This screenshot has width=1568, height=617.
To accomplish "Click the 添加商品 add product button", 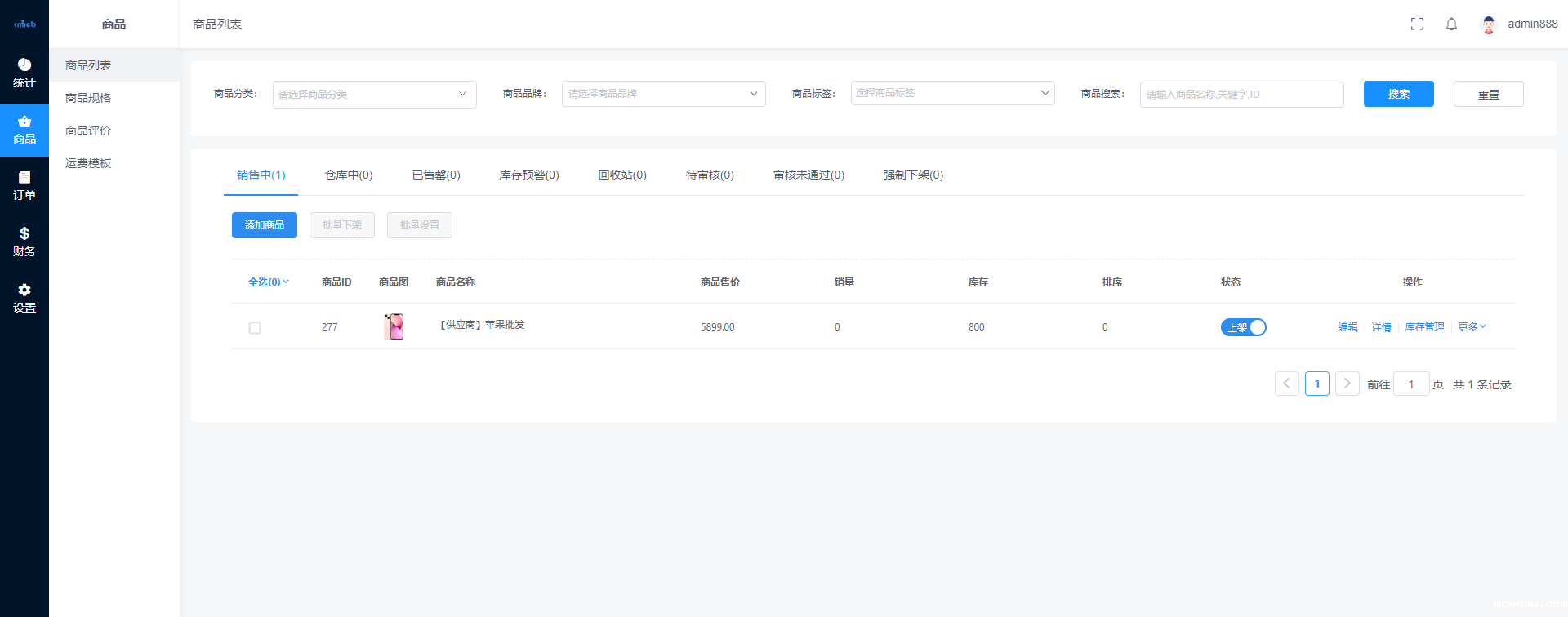I will (x=265, y=225).
